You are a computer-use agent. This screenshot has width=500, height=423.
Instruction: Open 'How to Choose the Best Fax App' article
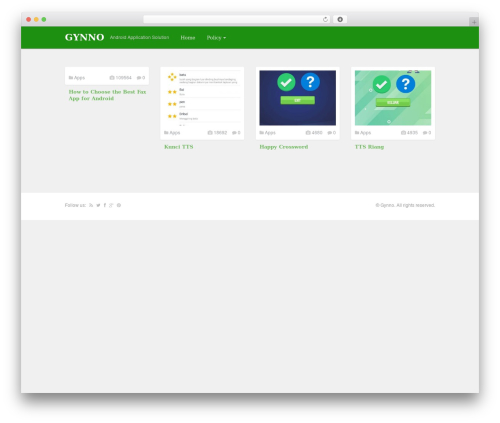[107, 95]
